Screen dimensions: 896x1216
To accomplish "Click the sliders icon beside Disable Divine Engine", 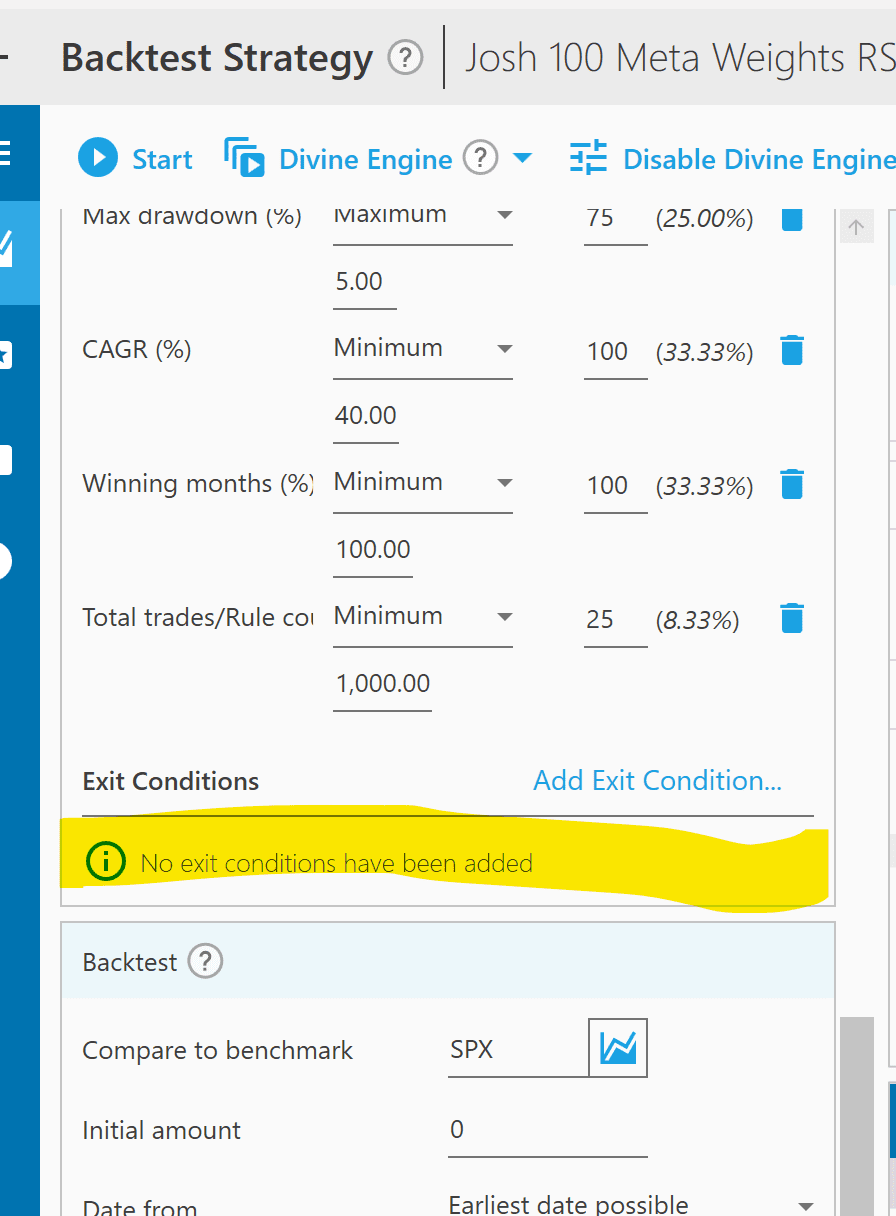I will pyautogui.click(x=588, y=158).
